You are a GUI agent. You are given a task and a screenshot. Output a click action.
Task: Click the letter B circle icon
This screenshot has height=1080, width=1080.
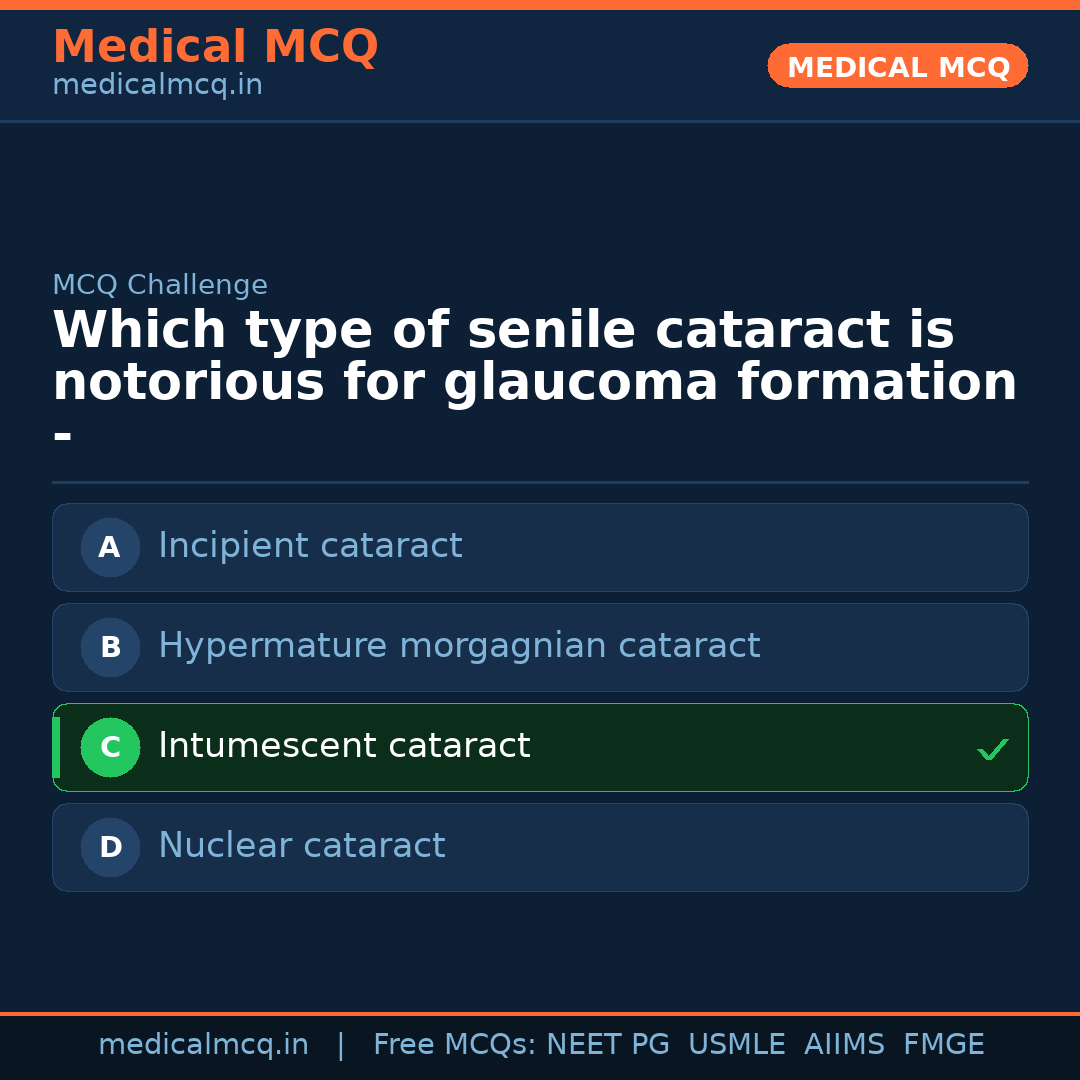tap(110, 647)
